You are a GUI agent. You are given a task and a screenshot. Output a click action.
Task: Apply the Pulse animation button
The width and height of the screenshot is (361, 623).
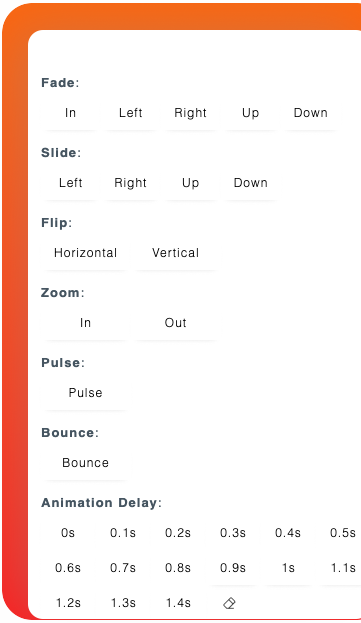pyautogui.click(x=85, y=393)
